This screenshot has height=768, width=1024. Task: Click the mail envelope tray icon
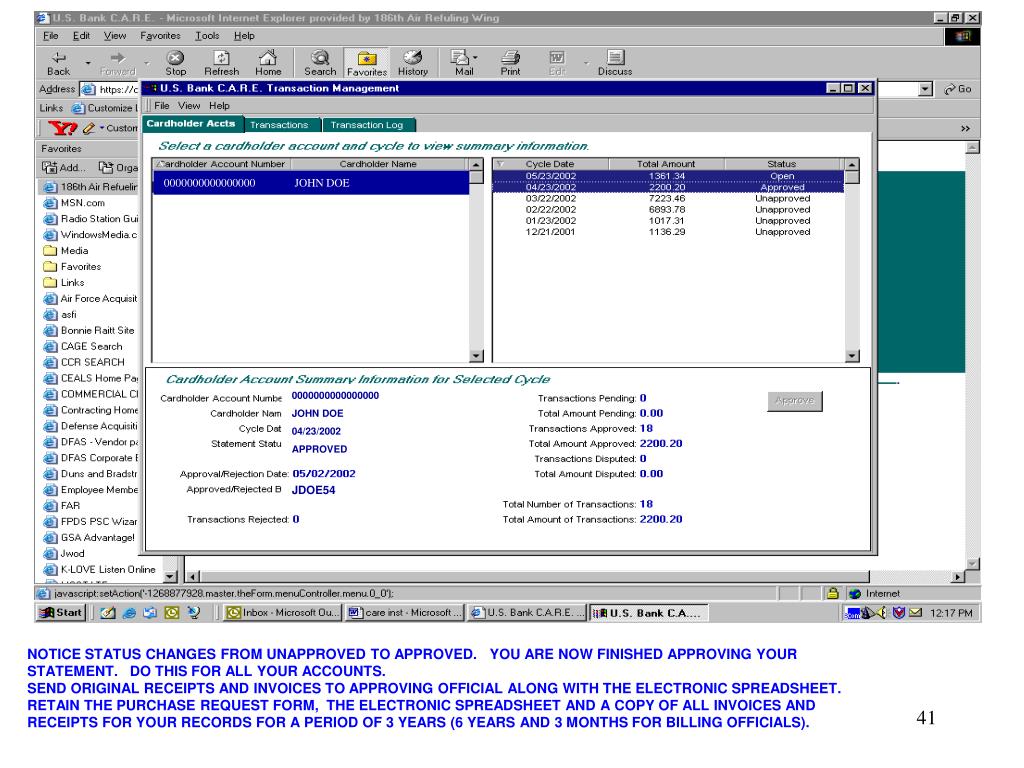pos(916,613)
